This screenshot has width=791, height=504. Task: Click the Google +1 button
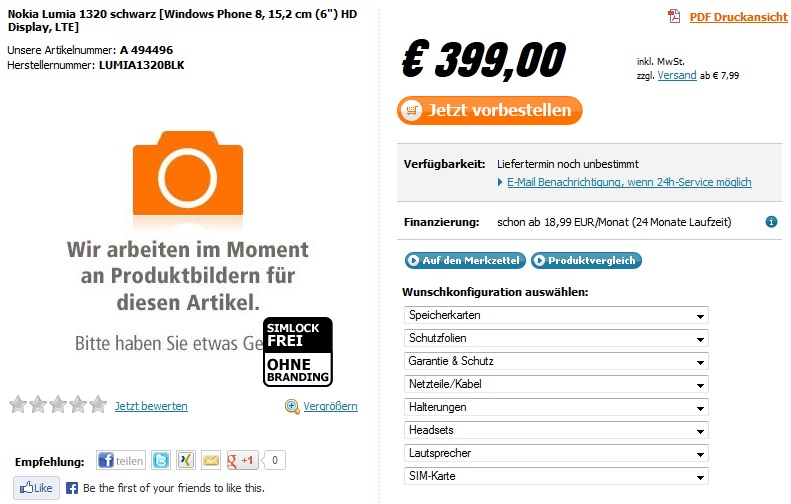coord(242,460)
